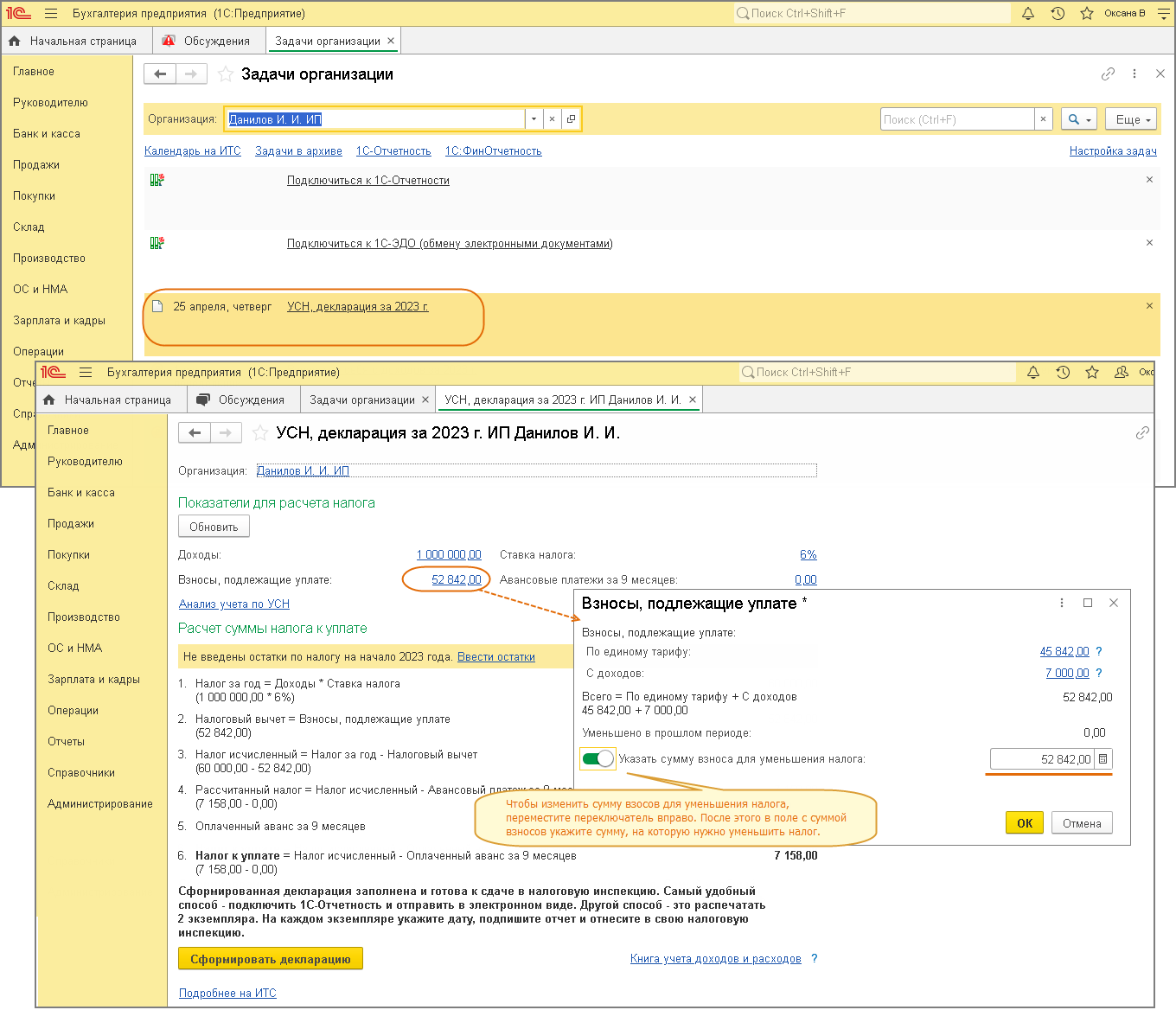This screenshot has width=1176, height=1010.
Task: Open tax rate 6% link
Action: (x=808, y=555)
